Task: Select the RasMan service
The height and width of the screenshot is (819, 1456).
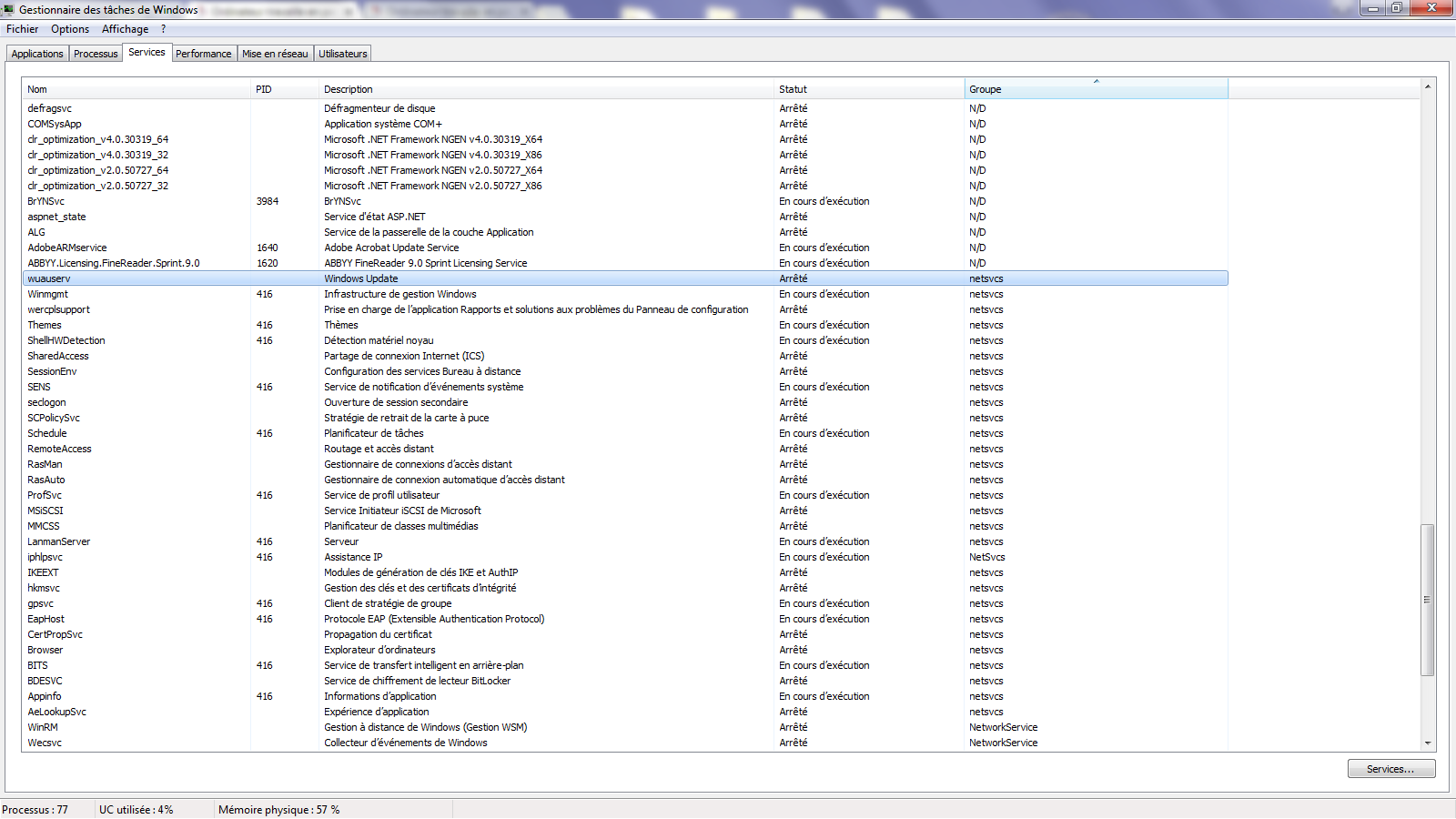Action: tap(625, 464)
